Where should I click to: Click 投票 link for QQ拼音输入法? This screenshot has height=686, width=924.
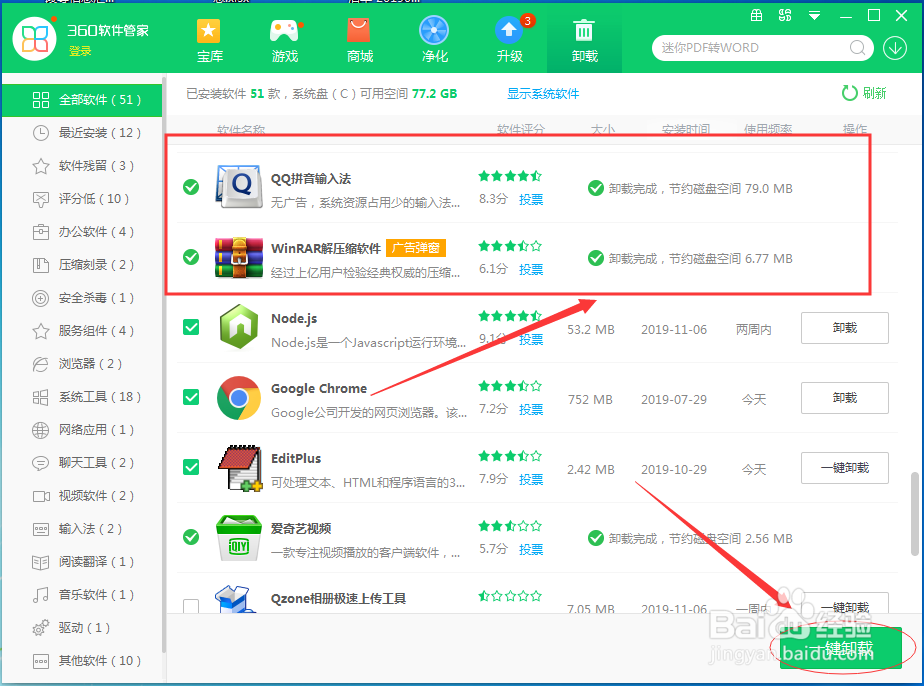click(531, 200)
